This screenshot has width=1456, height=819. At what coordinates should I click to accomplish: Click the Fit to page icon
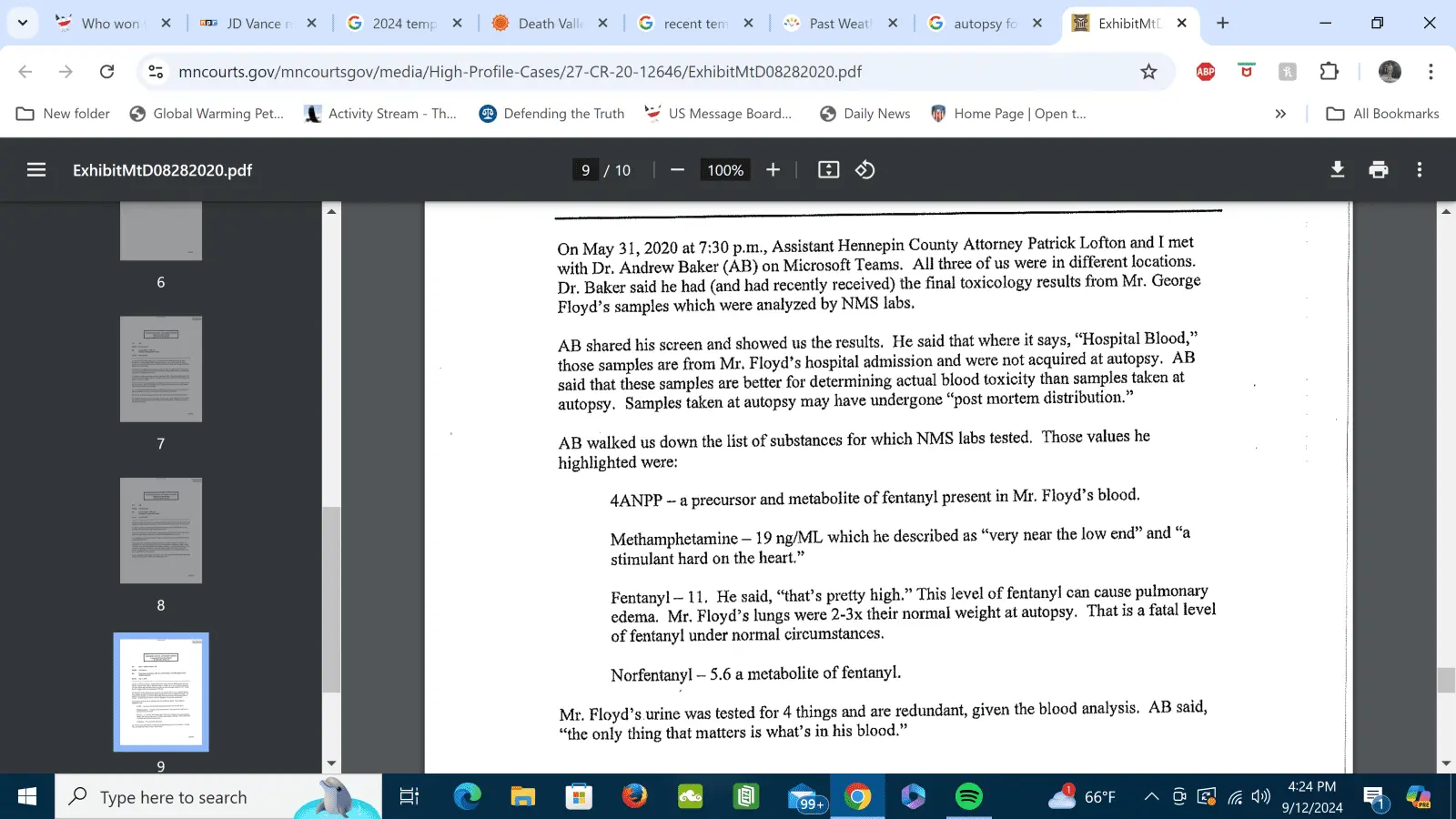828,170
